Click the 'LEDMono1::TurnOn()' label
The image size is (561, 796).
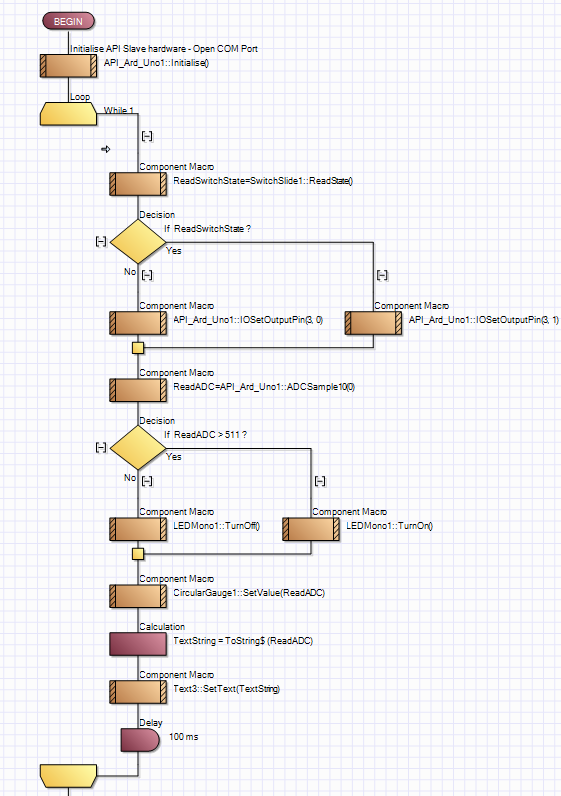[389, 526]
